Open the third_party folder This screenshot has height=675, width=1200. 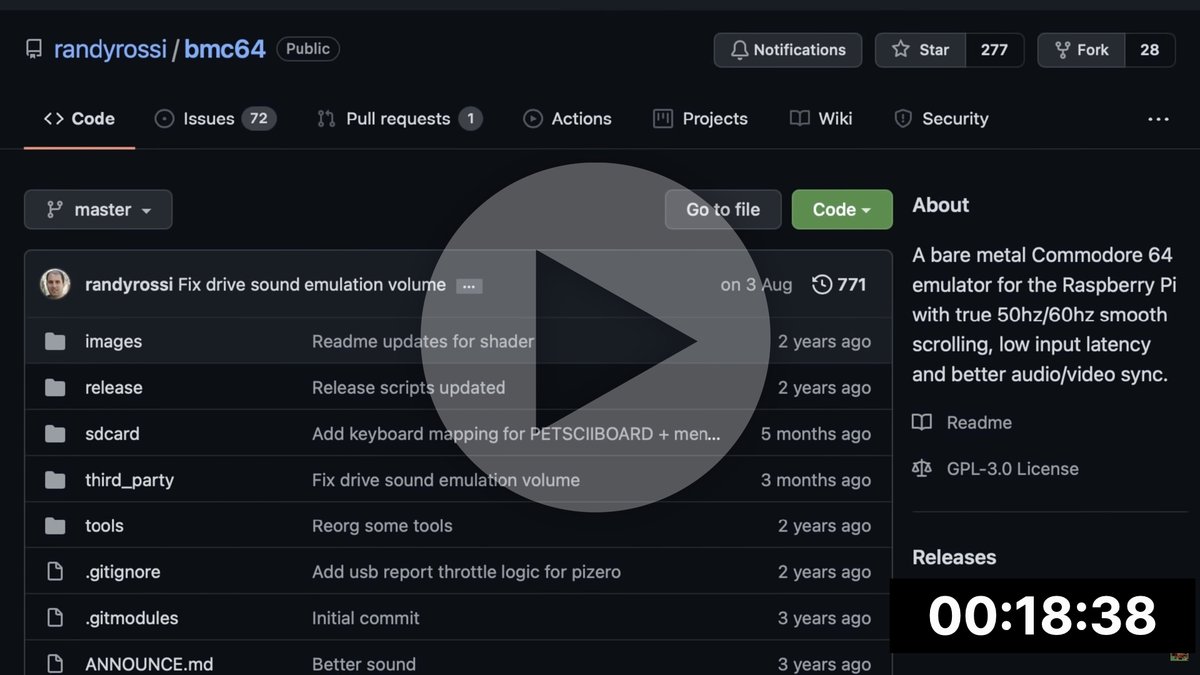[129, 480]
